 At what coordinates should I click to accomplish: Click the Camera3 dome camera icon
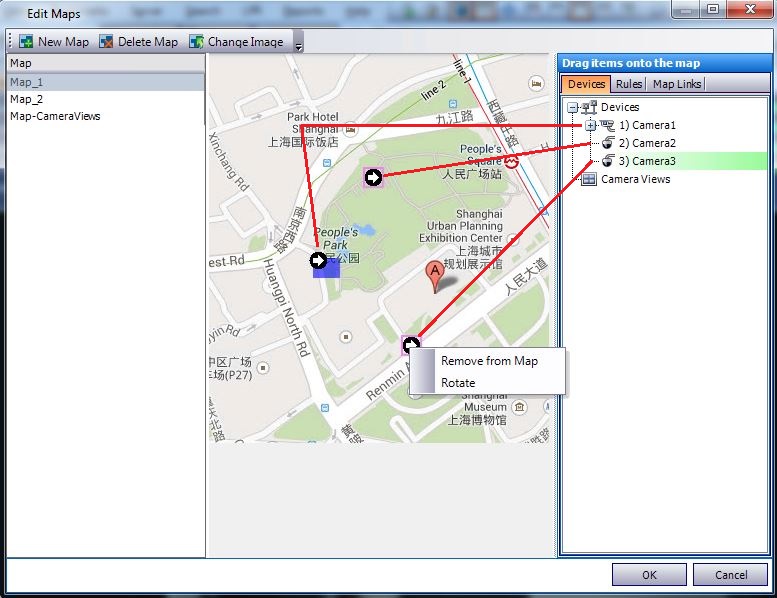pyautogui.click(x=608, y=161)
